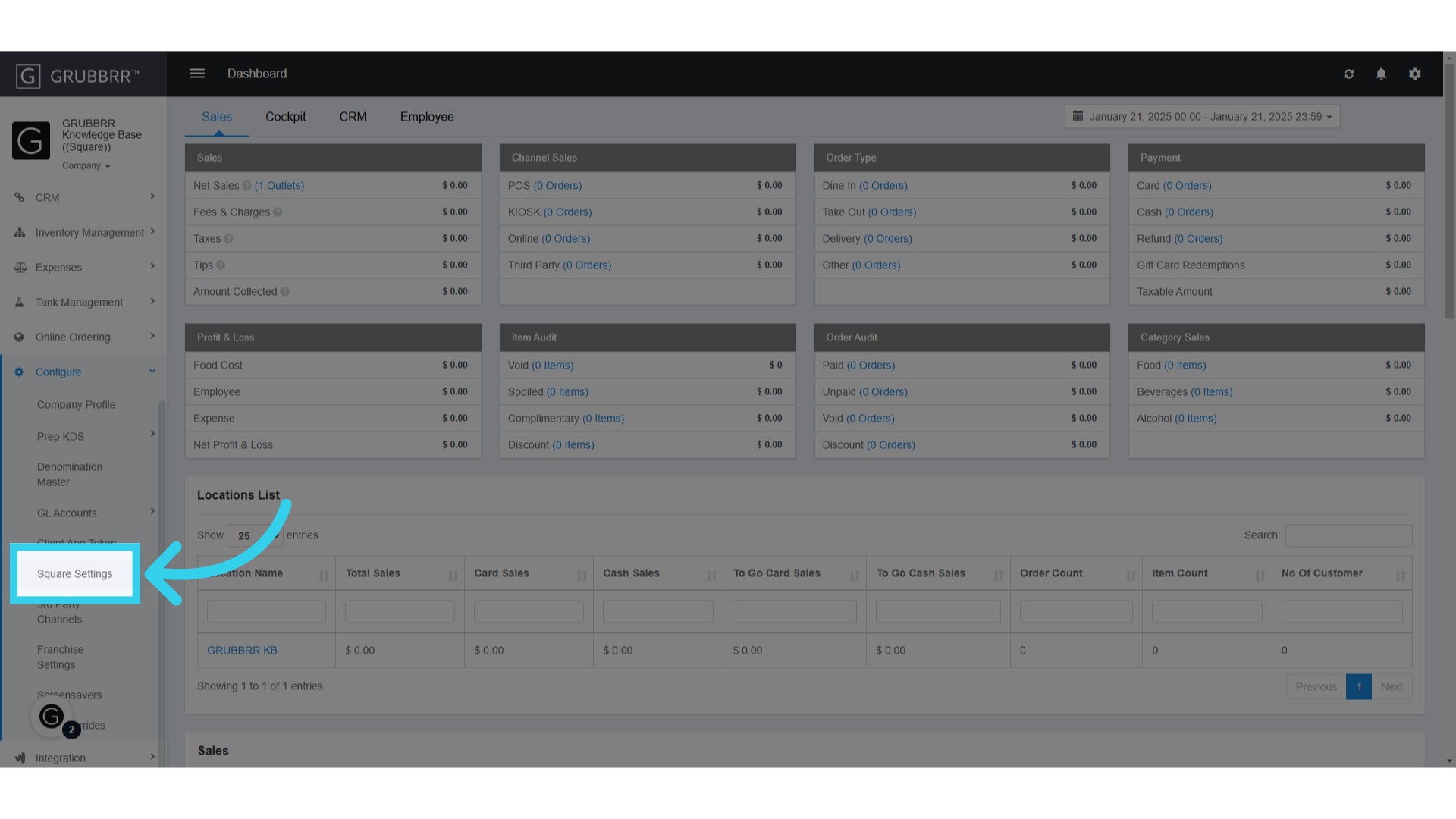Click the refresh icon in header
This screenshot has height=819, width=1456.
point(1348,74)
